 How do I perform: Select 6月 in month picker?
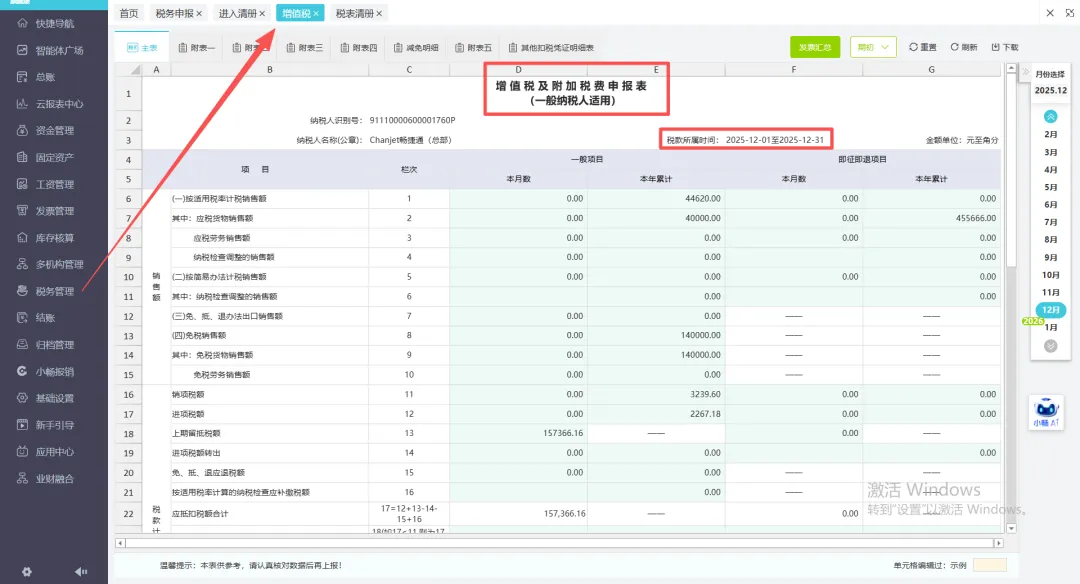coord(1050,205)
